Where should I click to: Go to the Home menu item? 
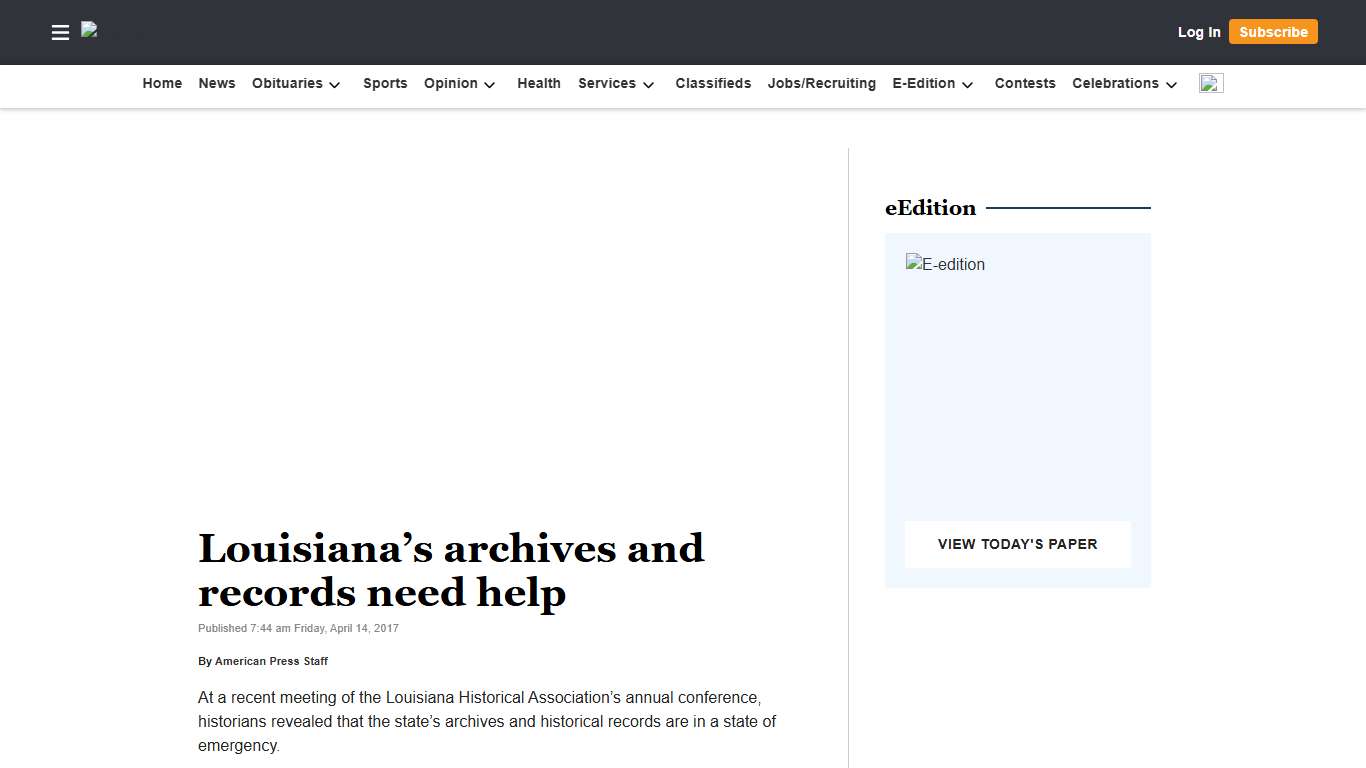[x=162, y=84]
